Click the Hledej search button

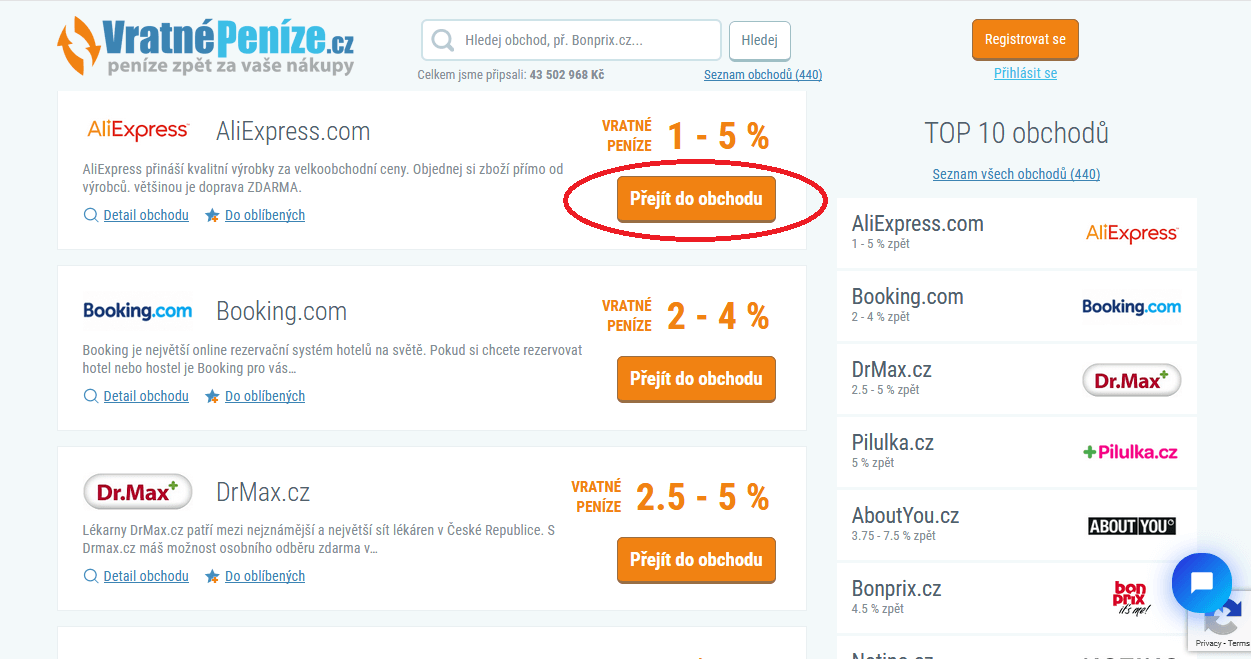760,40
